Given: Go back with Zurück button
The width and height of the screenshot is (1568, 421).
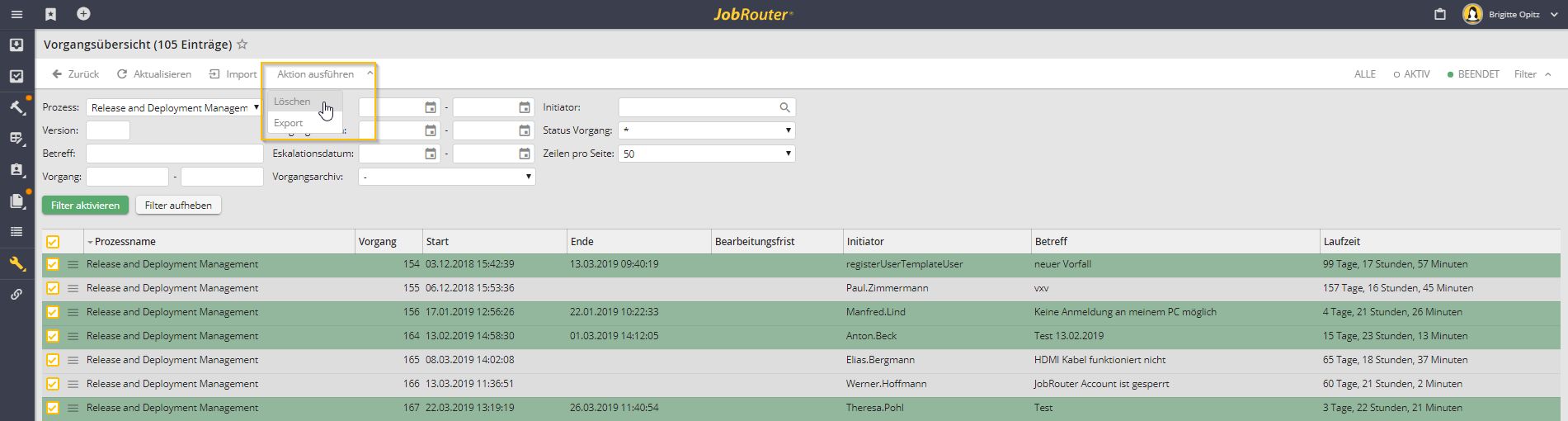Looking at the screenshot, I should pyautogui.click(x=75, y=74).
